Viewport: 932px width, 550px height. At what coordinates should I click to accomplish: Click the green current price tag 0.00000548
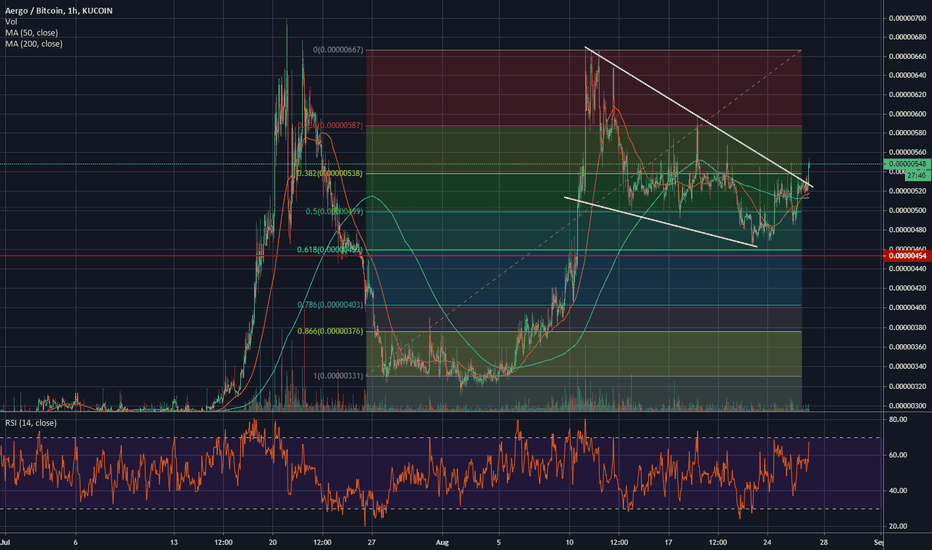[x=907, y=164]
